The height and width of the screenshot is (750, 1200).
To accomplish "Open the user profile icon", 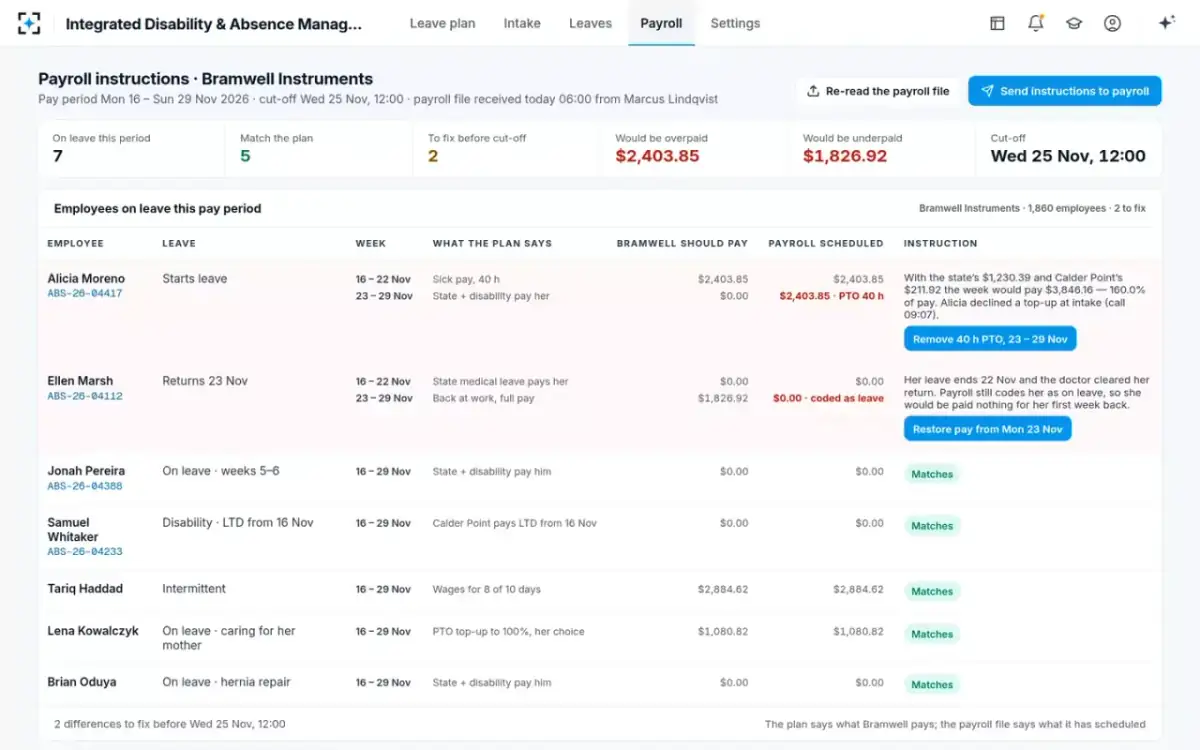I will coord(1112,23).
